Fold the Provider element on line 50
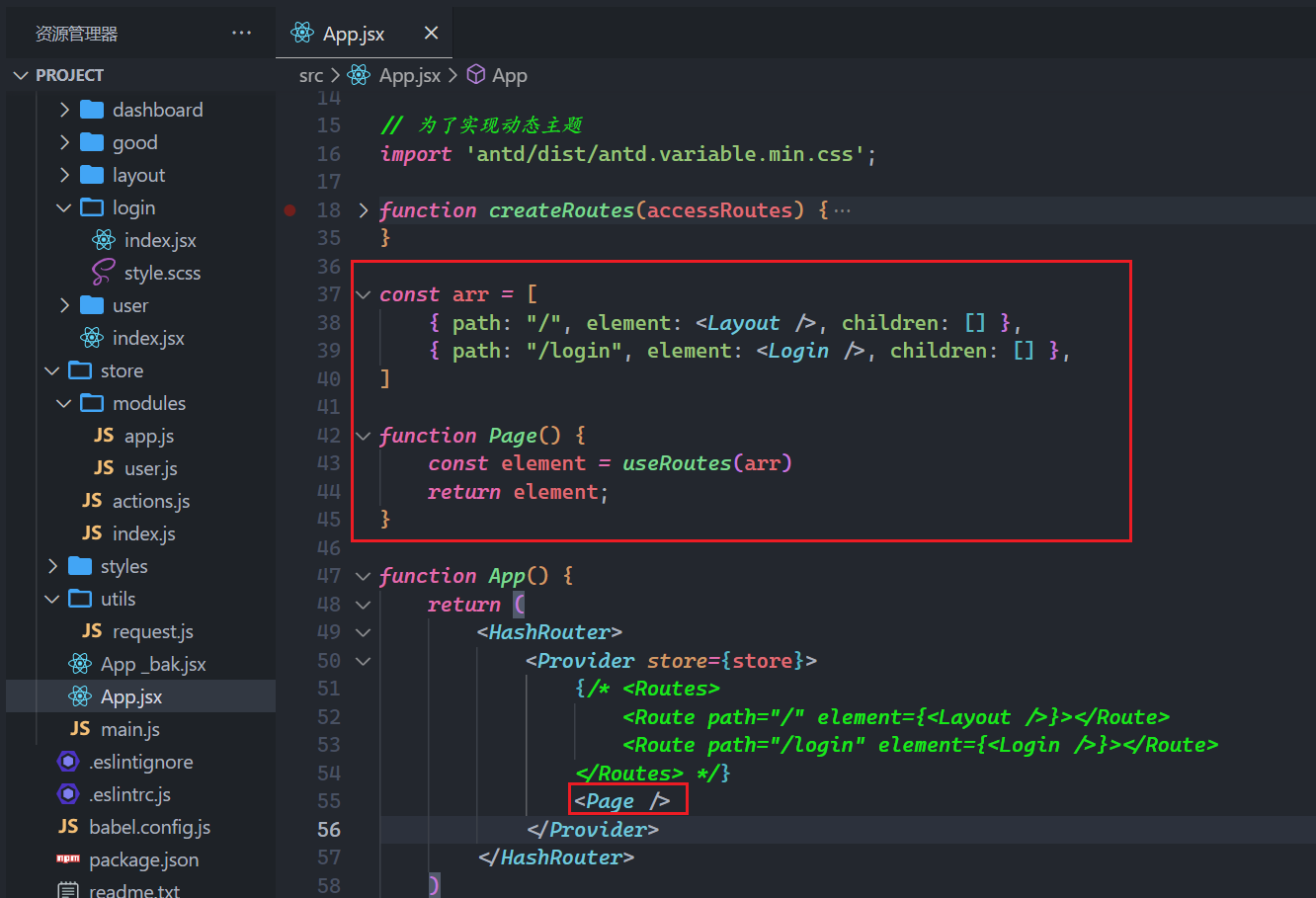The width and height of the screenshot is (1316, 898). 364,661
